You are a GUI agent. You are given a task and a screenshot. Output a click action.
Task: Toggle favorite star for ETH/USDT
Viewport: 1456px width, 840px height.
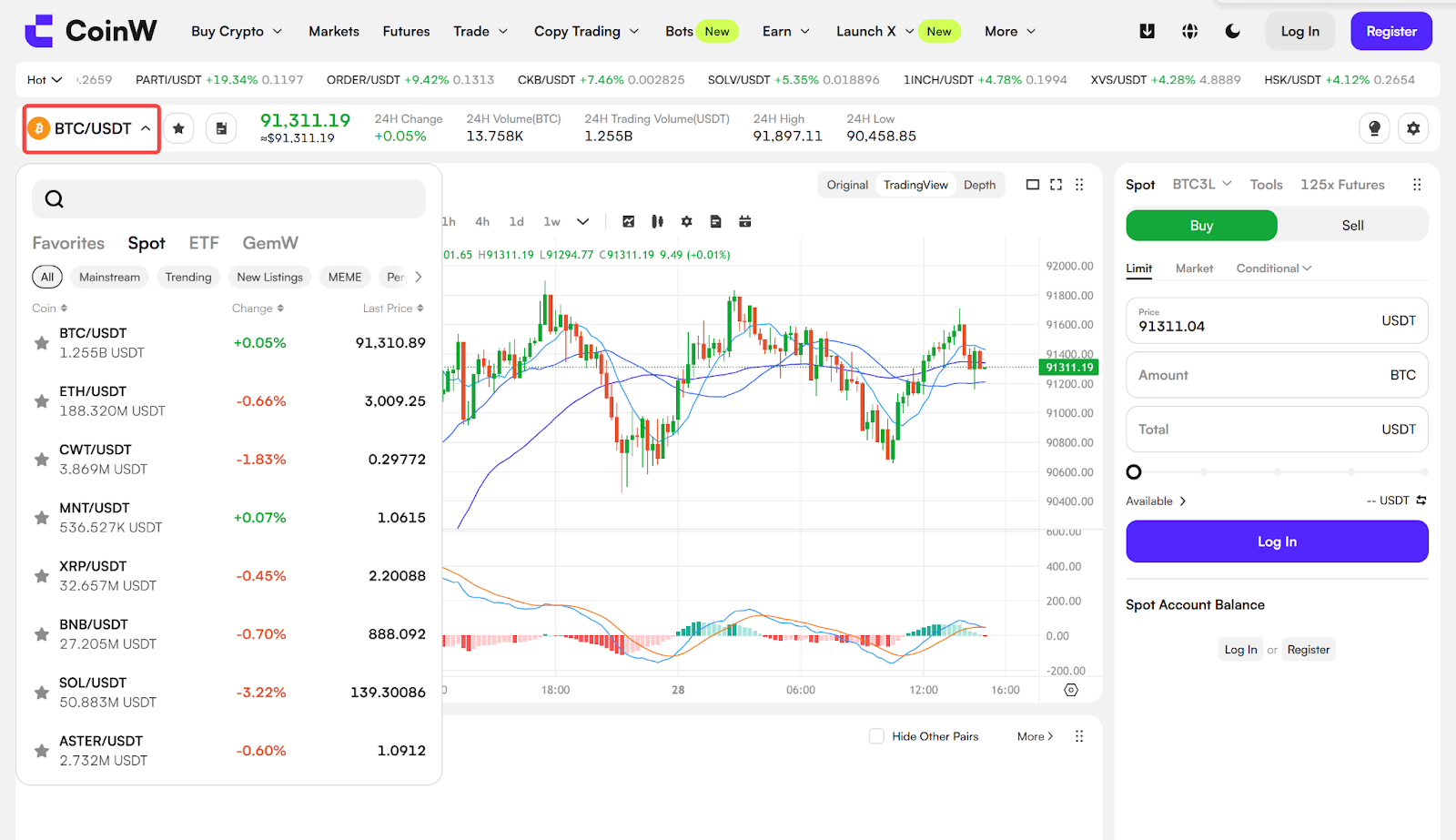click(x=41, y=401)
